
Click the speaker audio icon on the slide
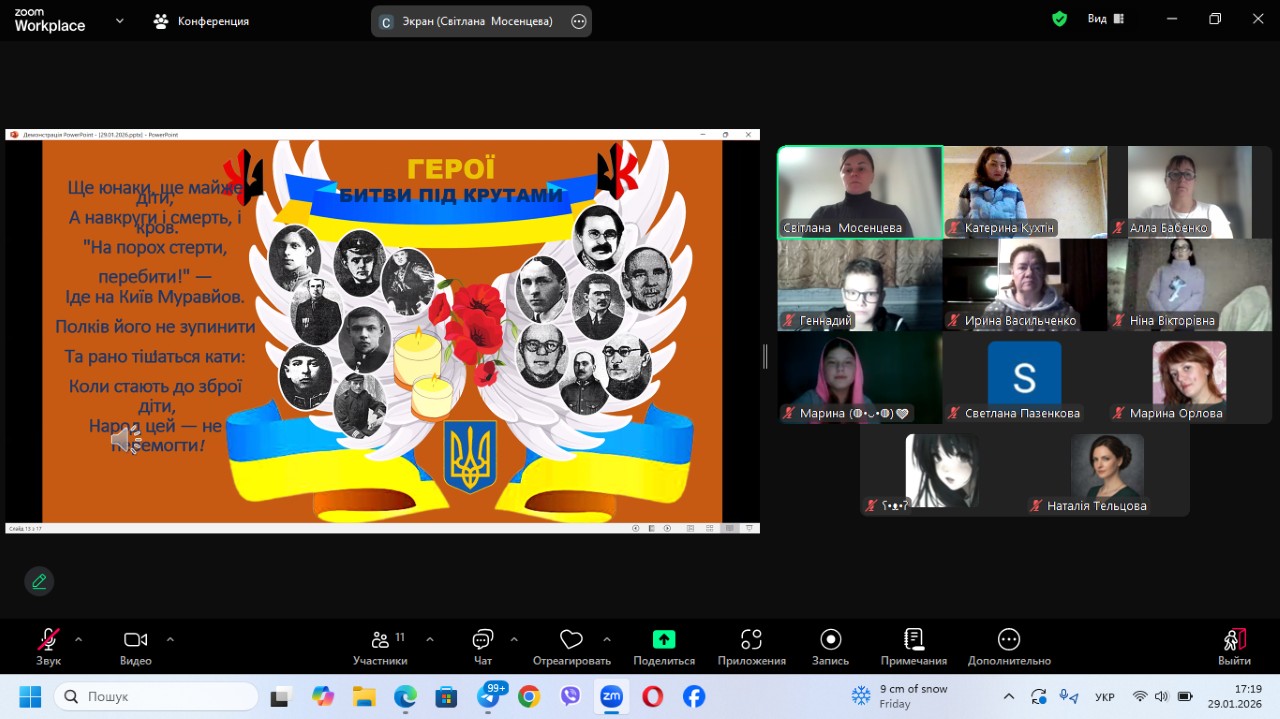(126, 439)
